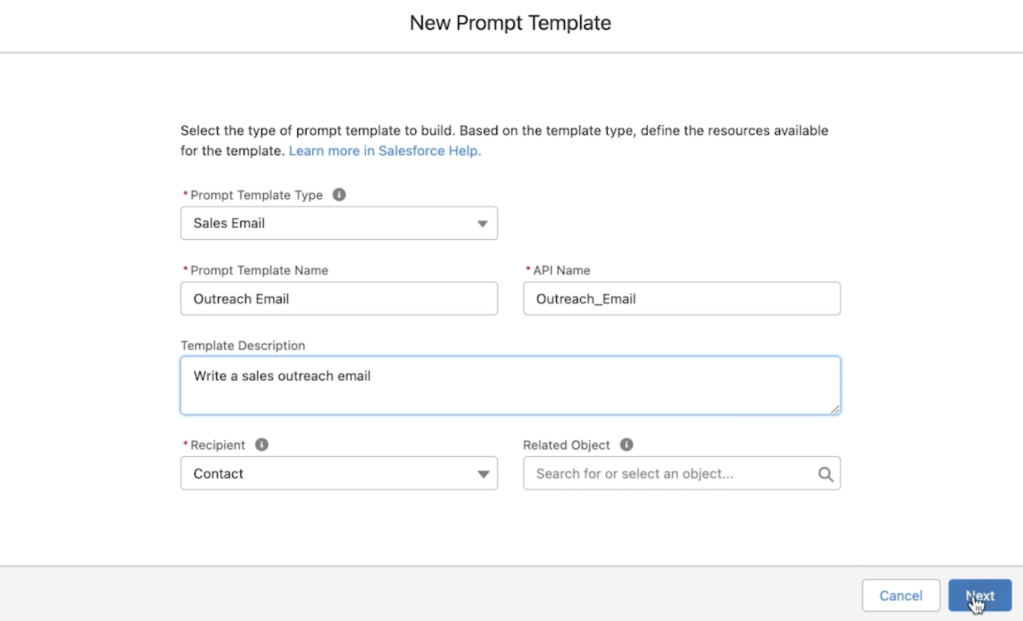Viewport: 1023px width, 621px height.
Task: Click the Prompt Template Name label
Action: pos(259,270)
